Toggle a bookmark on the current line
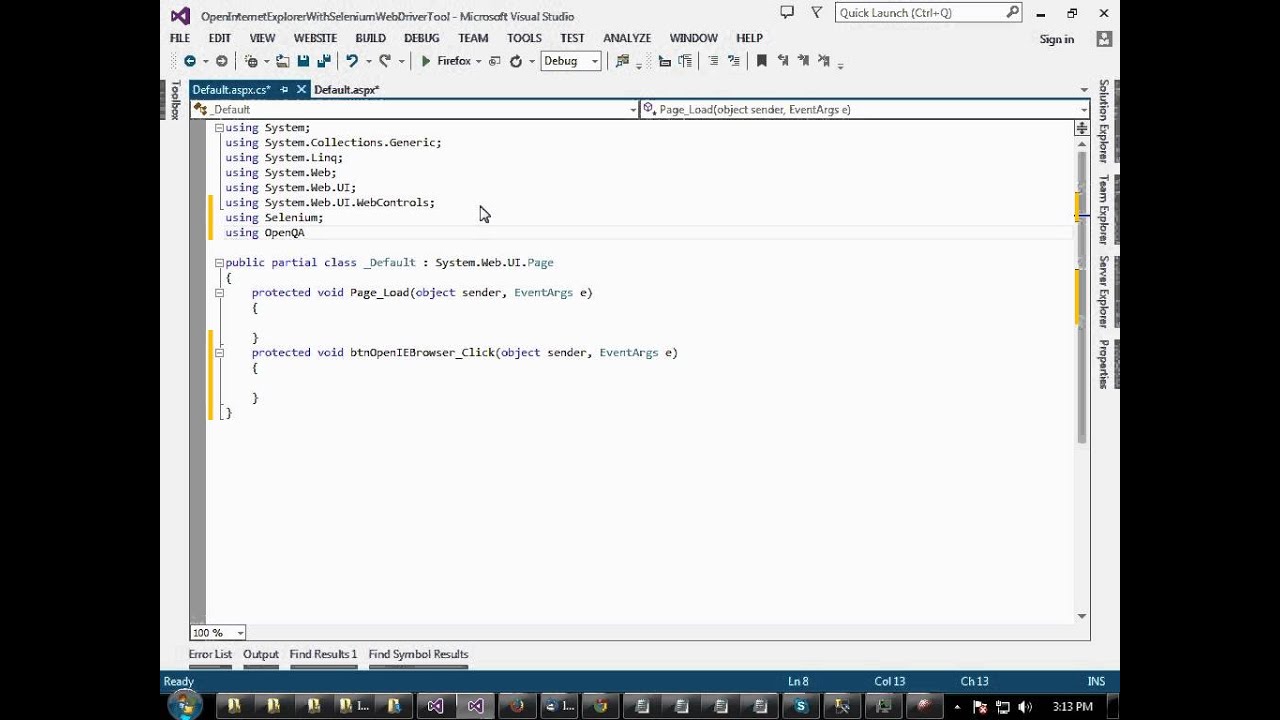Screen dimensions: 1280x720 point(761,61)
